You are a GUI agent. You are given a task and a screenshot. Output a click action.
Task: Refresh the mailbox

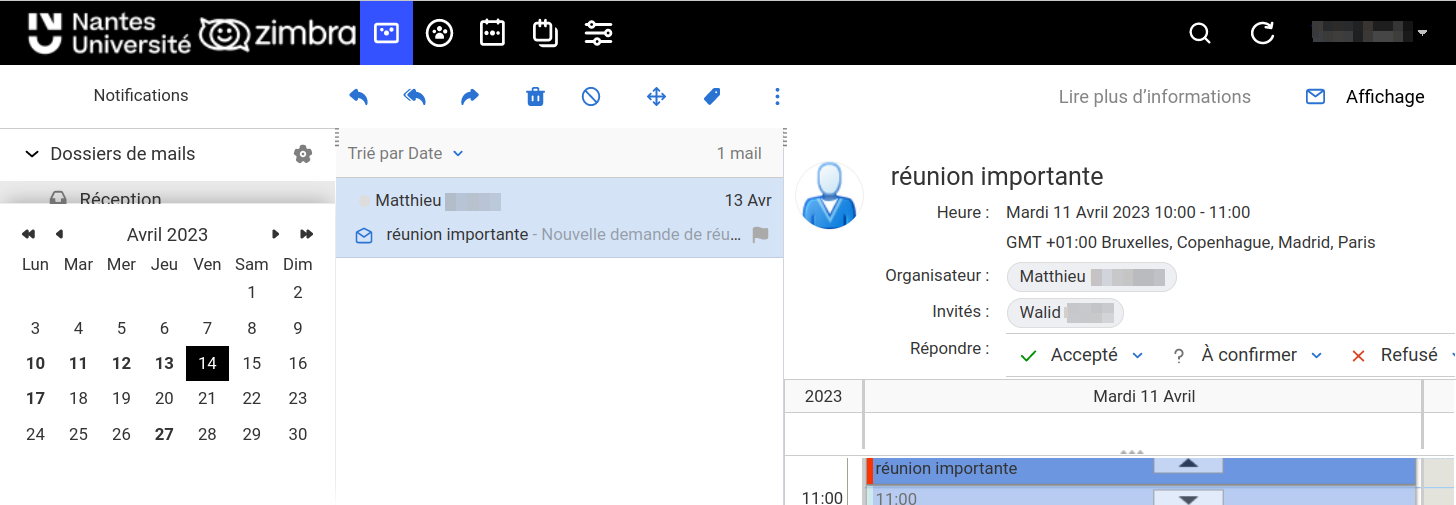coord(1262,34)
